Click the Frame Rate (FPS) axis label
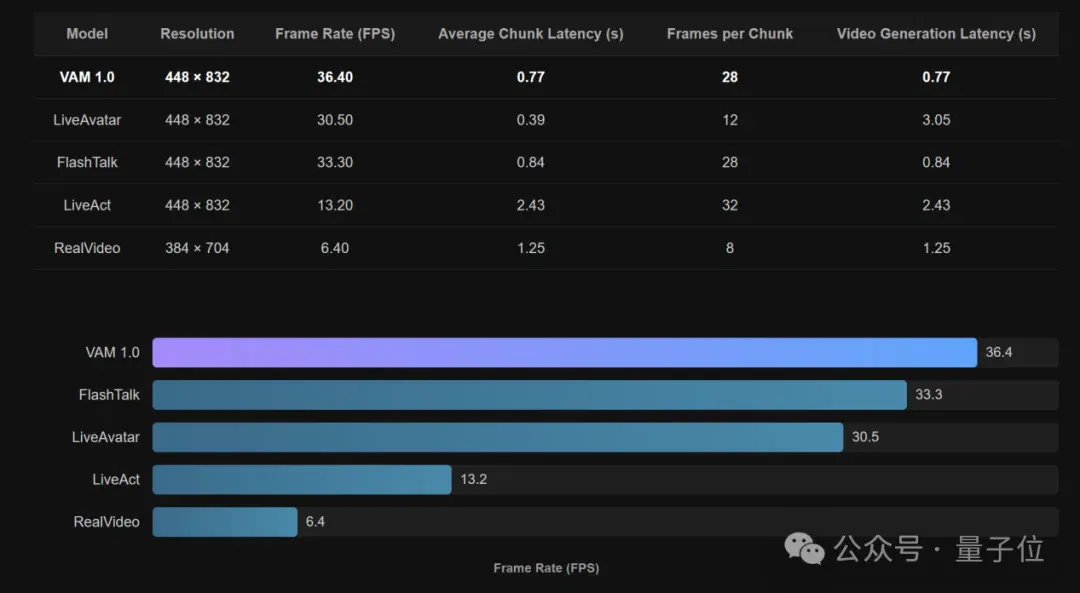The width and height of the screenshot is (1080, 593). 546,568
